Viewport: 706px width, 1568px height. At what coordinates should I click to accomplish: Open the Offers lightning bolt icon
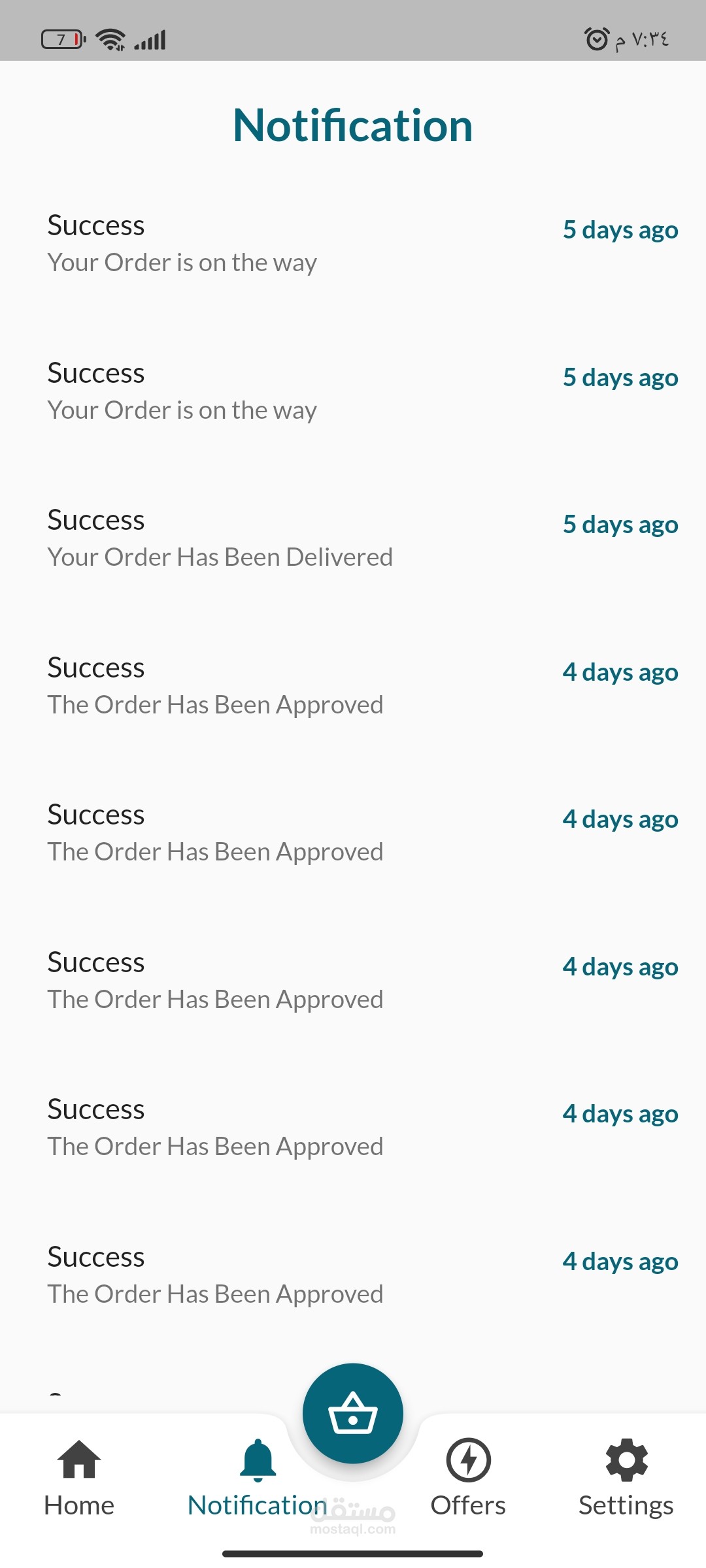click(468, 1460)
